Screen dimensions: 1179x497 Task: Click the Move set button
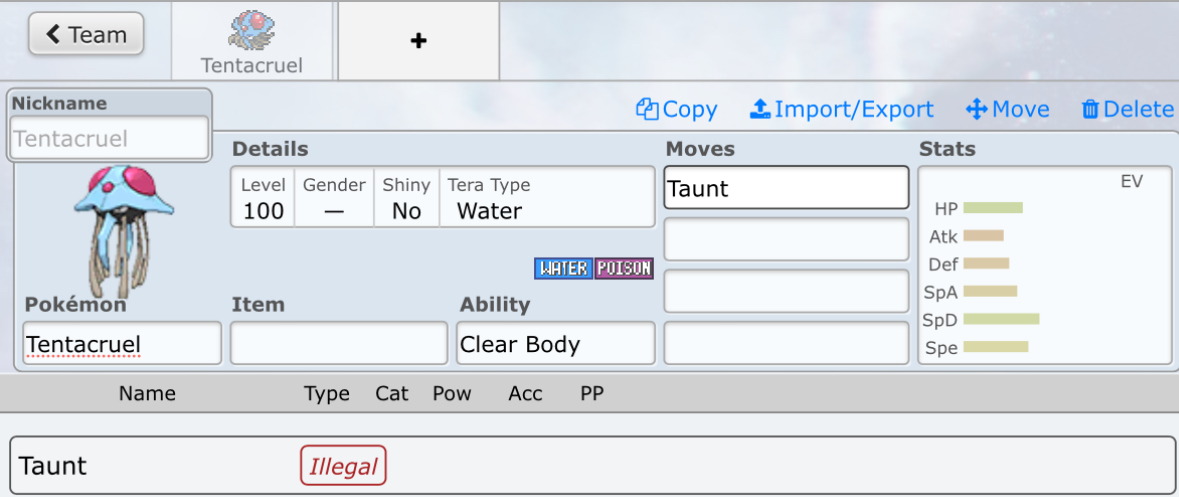[x=1008, y=110]
